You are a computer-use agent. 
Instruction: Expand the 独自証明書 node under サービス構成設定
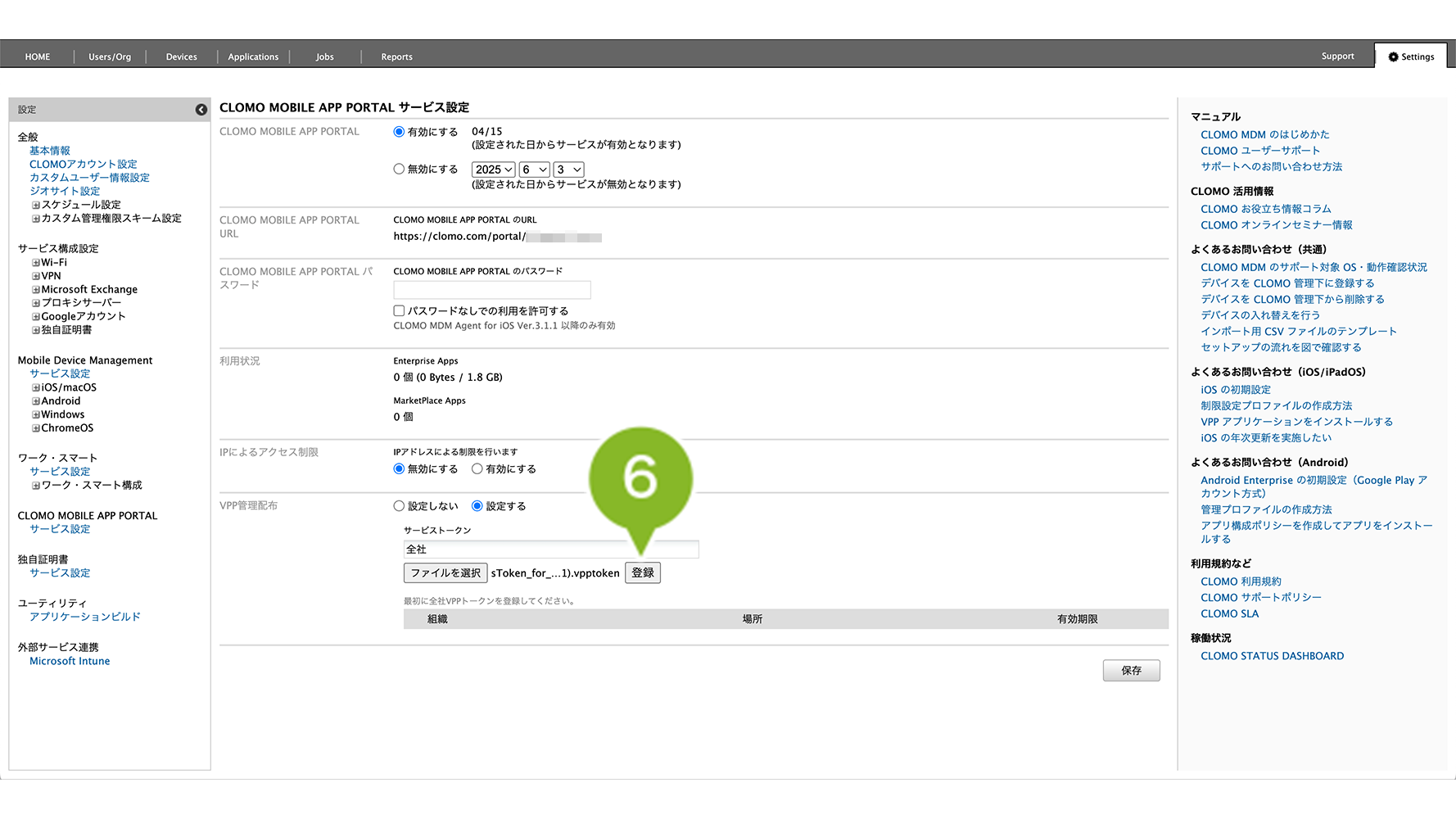pos(36,330)
